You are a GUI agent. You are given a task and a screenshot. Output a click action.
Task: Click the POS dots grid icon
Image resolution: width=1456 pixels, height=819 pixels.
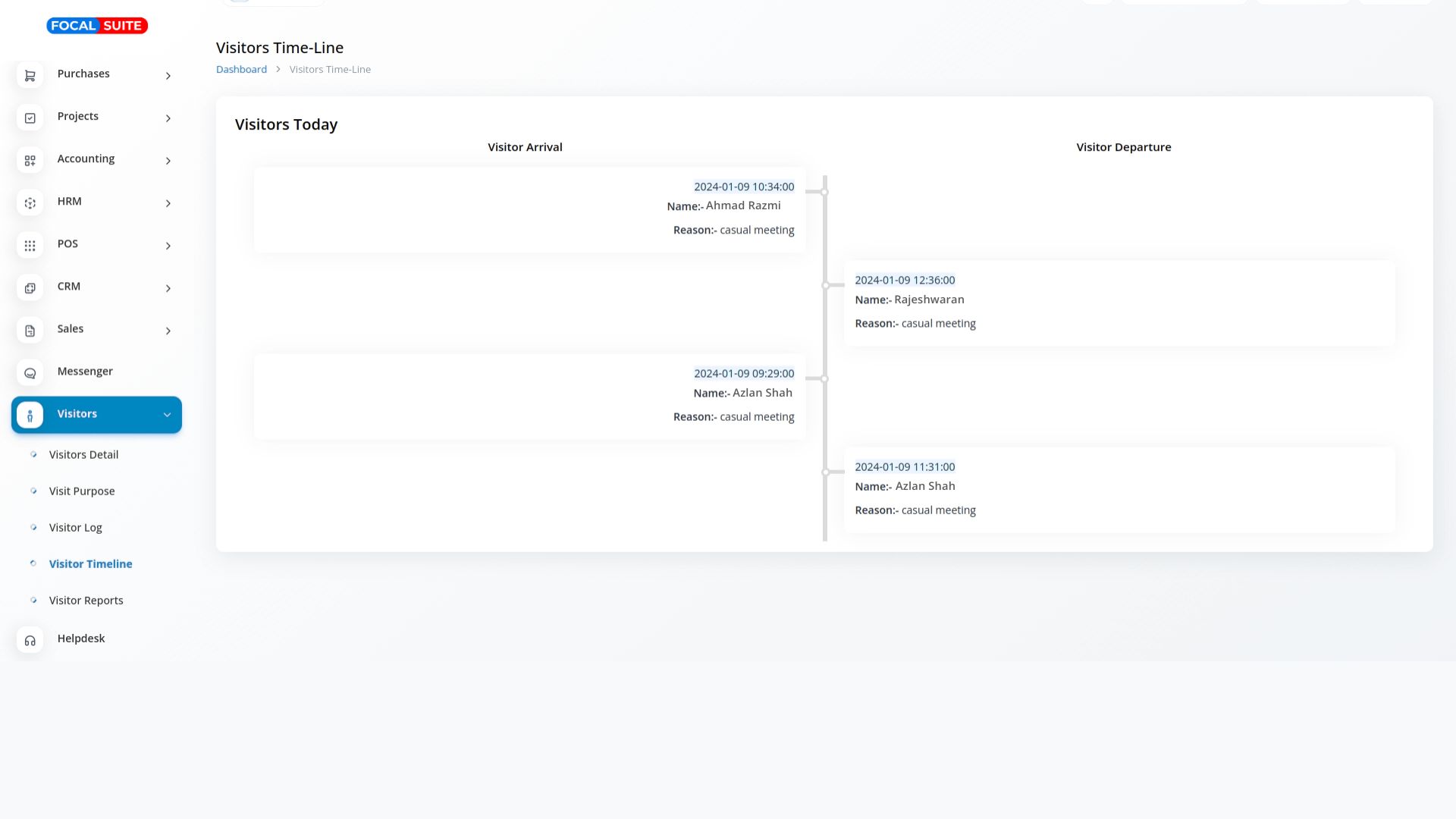click(30, 246)
